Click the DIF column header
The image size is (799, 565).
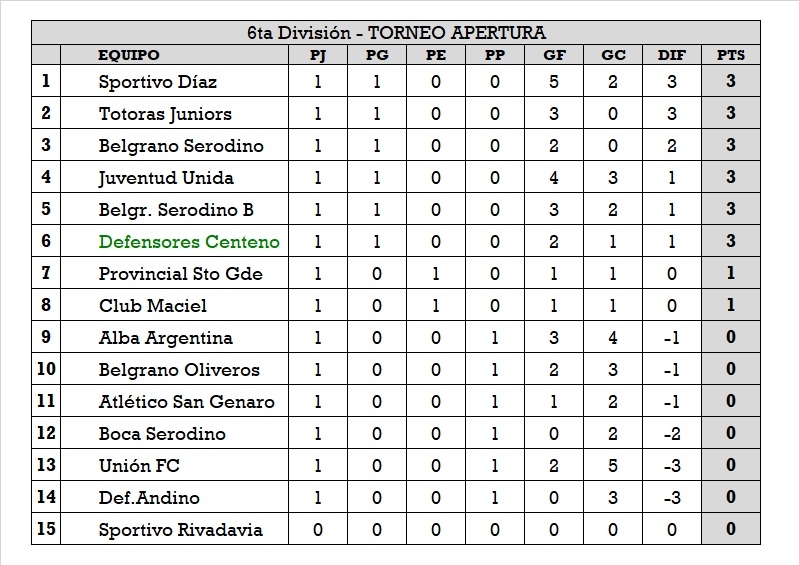pos(672,55)
